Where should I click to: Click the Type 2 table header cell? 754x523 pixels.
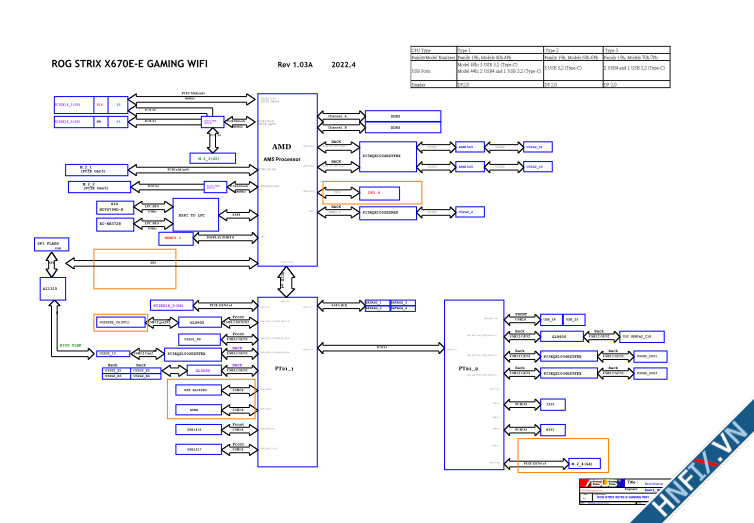[x=573, y=50]
